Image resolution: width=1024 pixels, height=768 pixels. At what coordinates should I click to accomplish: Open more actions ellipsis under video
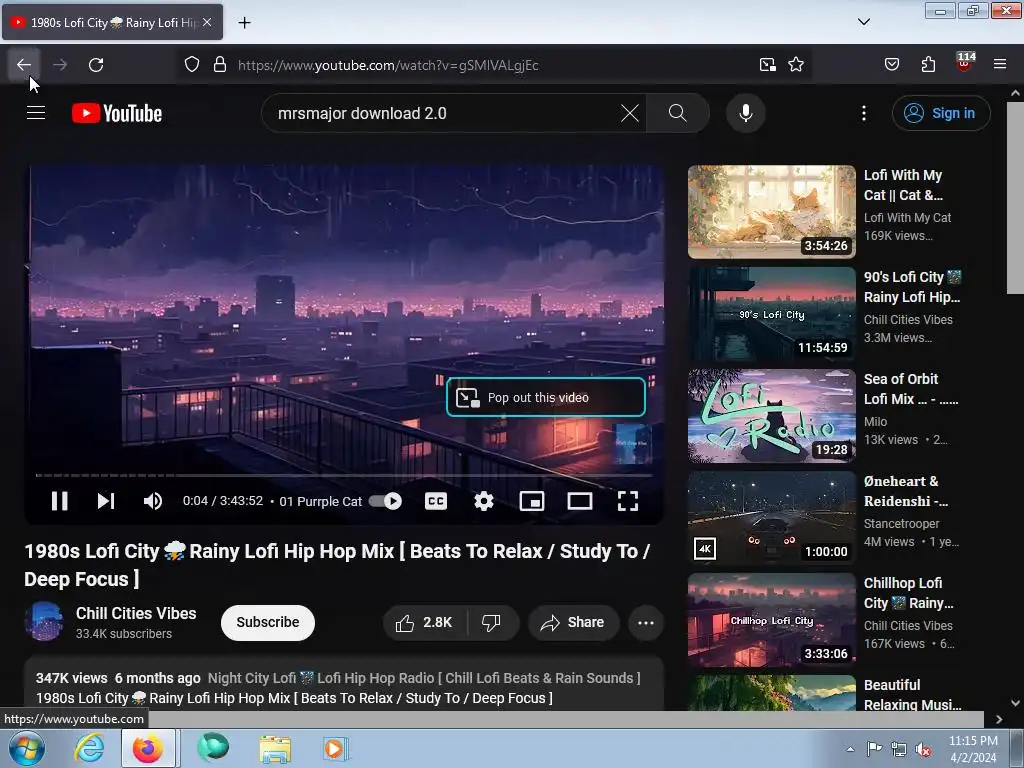[646, 622]
